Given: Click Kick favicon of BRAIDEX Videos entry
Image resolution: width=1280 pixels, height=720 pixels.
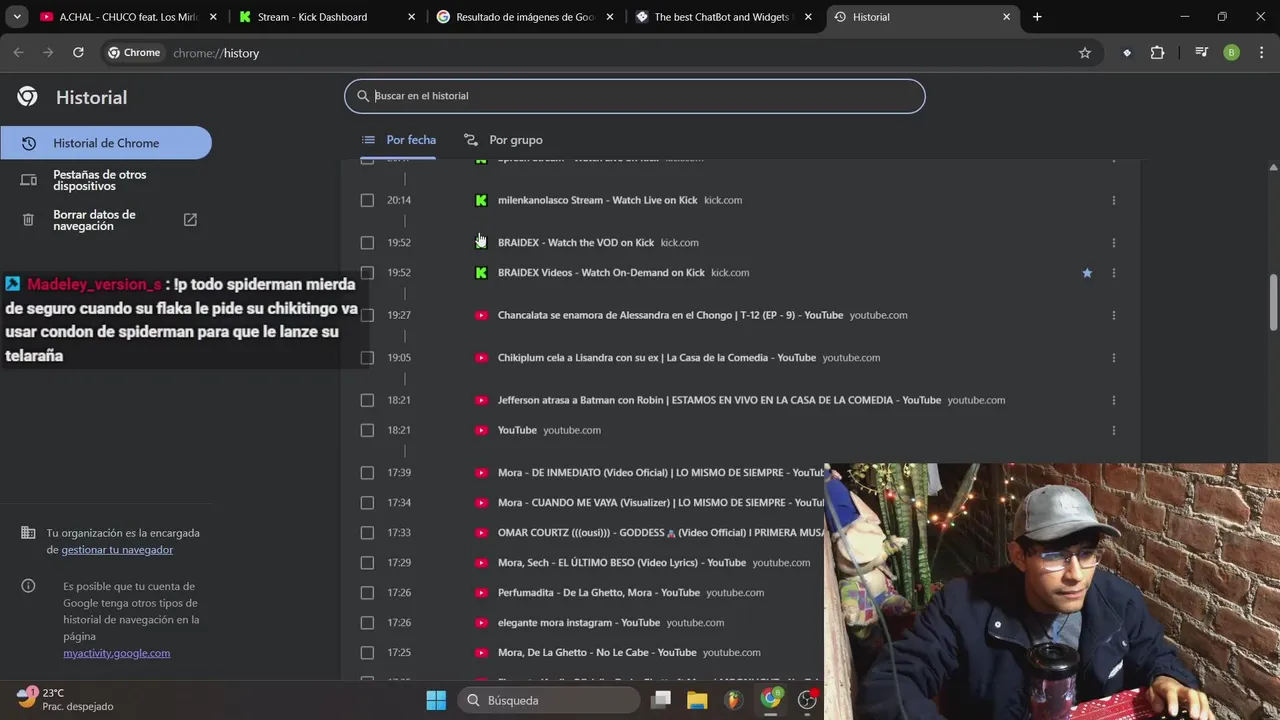Looking at the screenshot, I should pyautogui.click(x=481, y=272).
